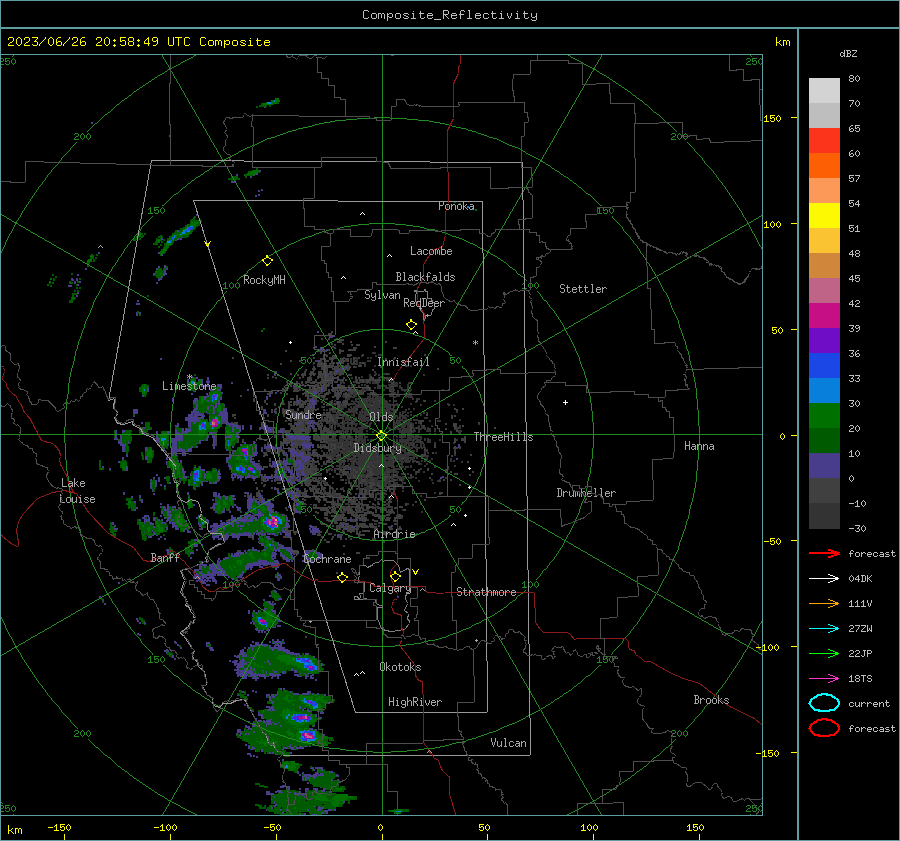Click the magenta 18TS arrow in legend
This screenshot has height=841, width=900.
(824, 679)
